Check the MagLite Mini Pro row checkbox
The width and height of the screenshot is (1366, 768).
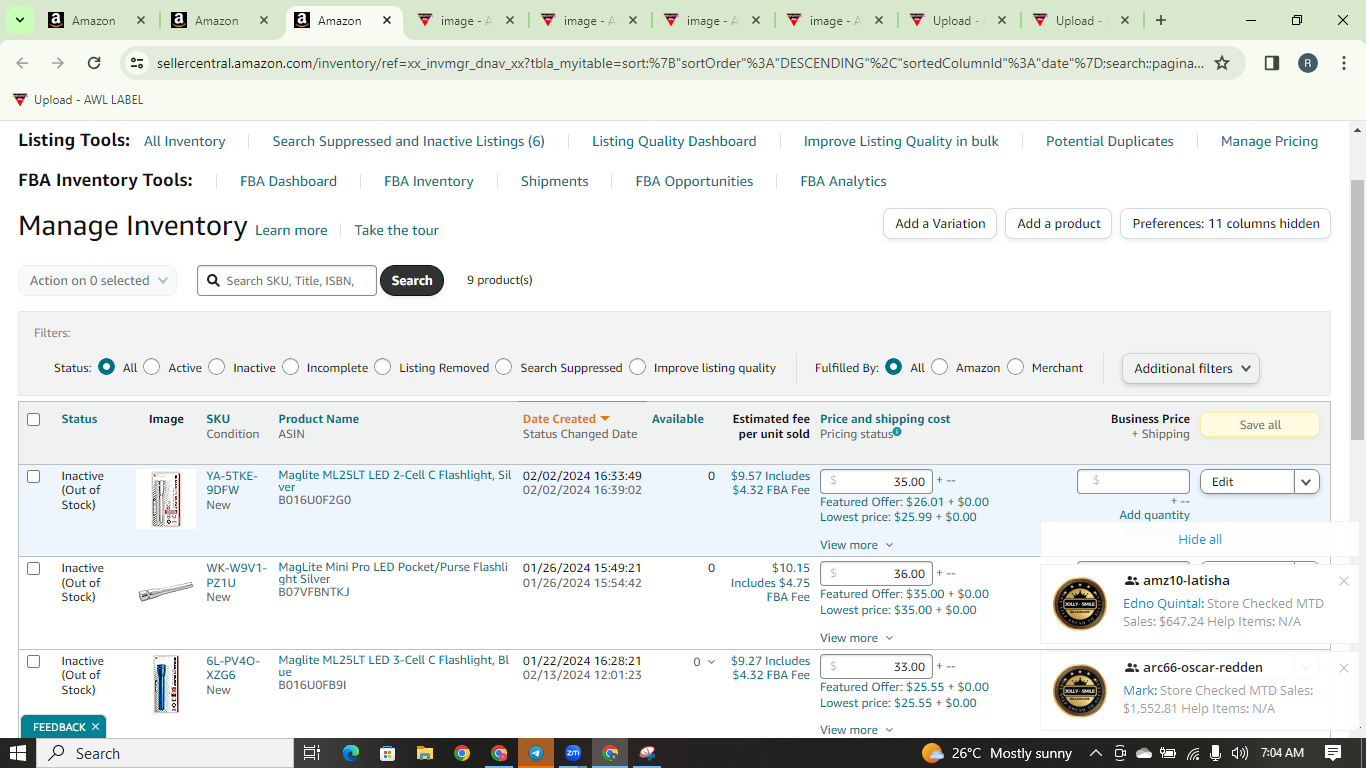(x=33, y=568)
